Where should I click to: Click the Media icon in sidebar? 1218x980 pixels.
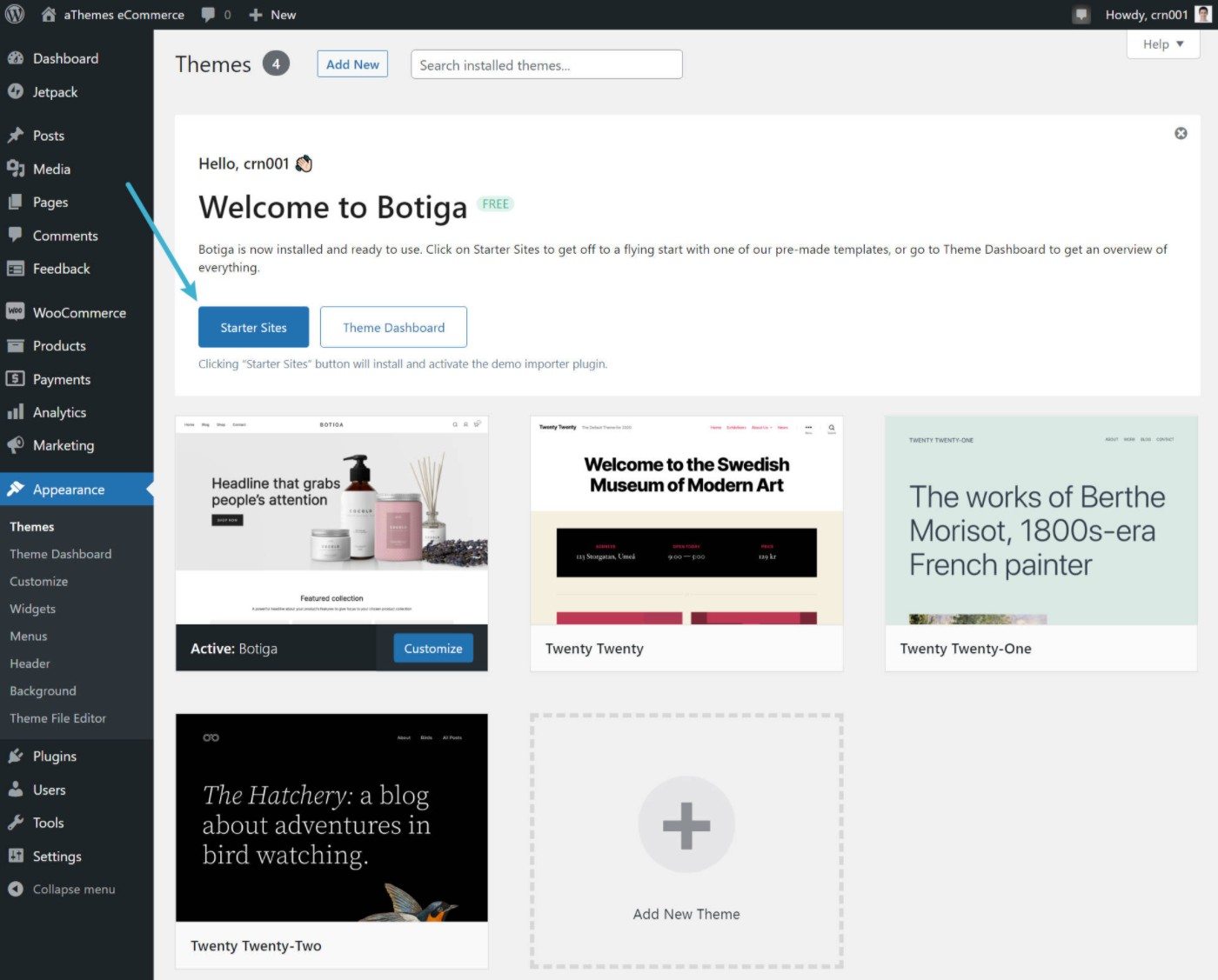click(16, 169)
